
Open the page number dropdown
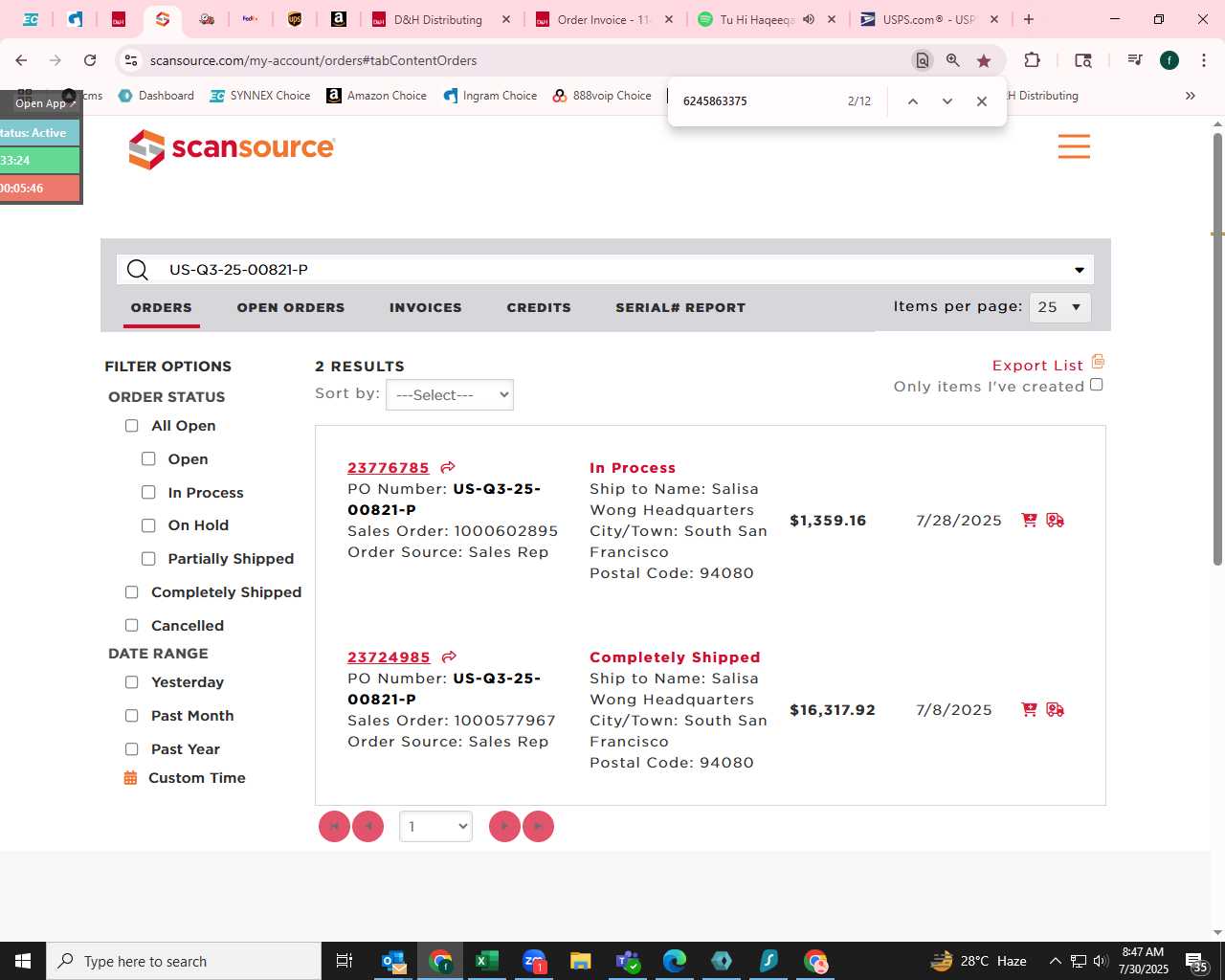tap(435, 827)
